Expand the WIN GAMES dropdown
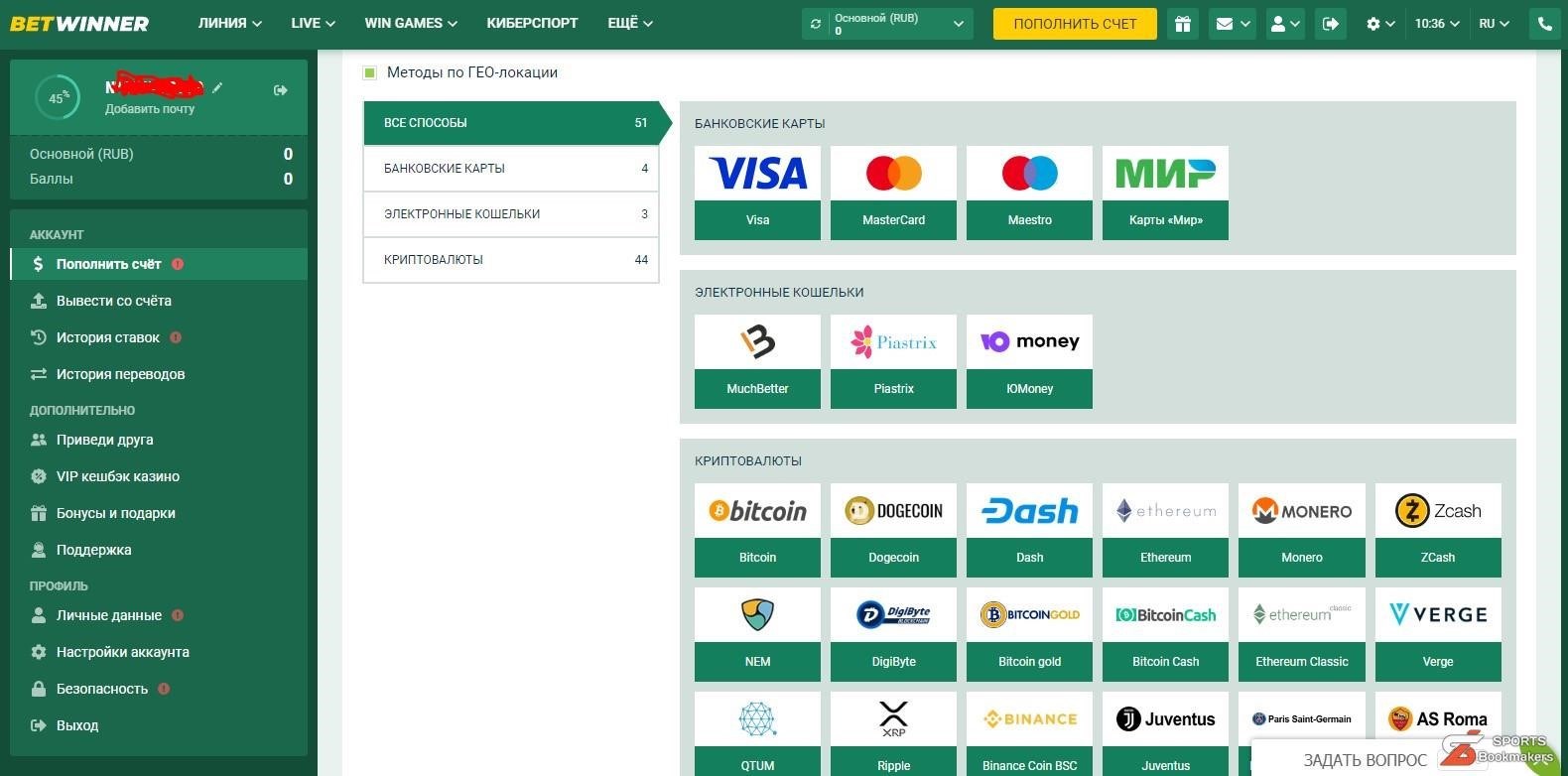 click(411, 23)
